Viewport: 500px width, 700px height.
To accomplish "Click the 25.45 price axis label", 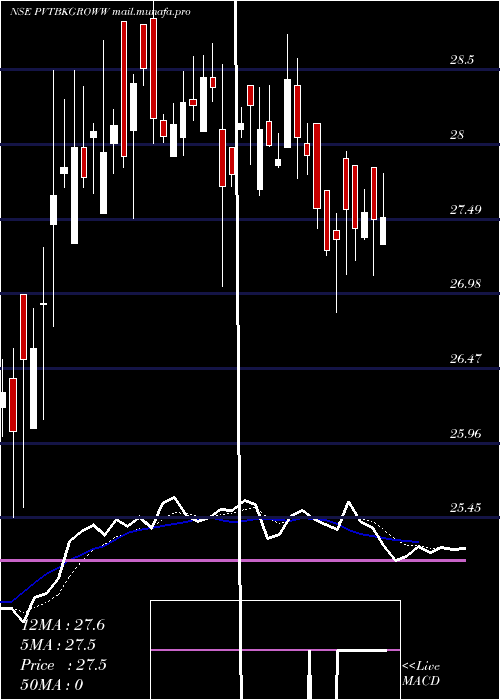I will click(465, 508).
